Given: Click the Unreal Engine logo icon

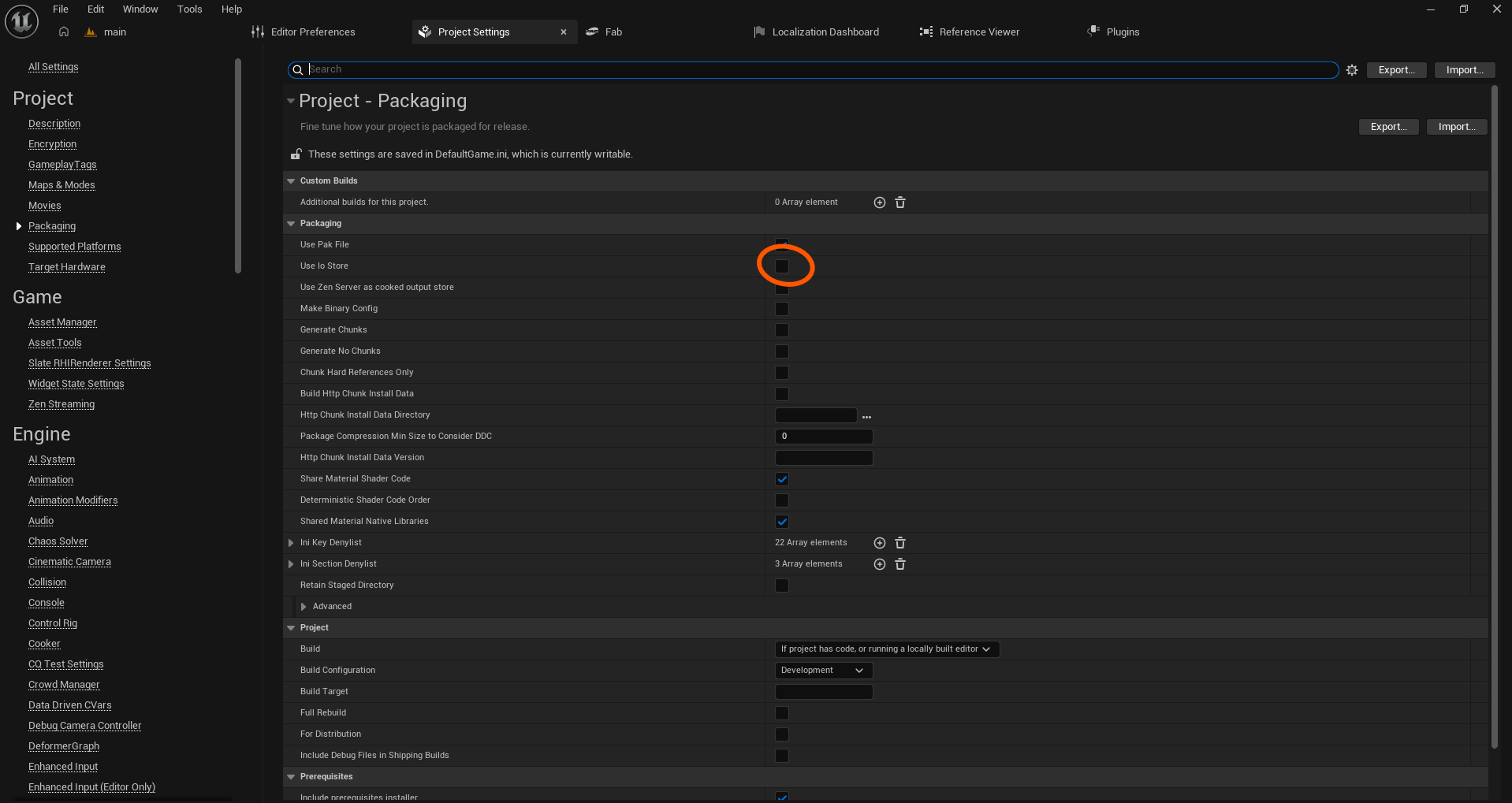Looking at the screenshot, I should pyautogui.click(x=21, y=21).
